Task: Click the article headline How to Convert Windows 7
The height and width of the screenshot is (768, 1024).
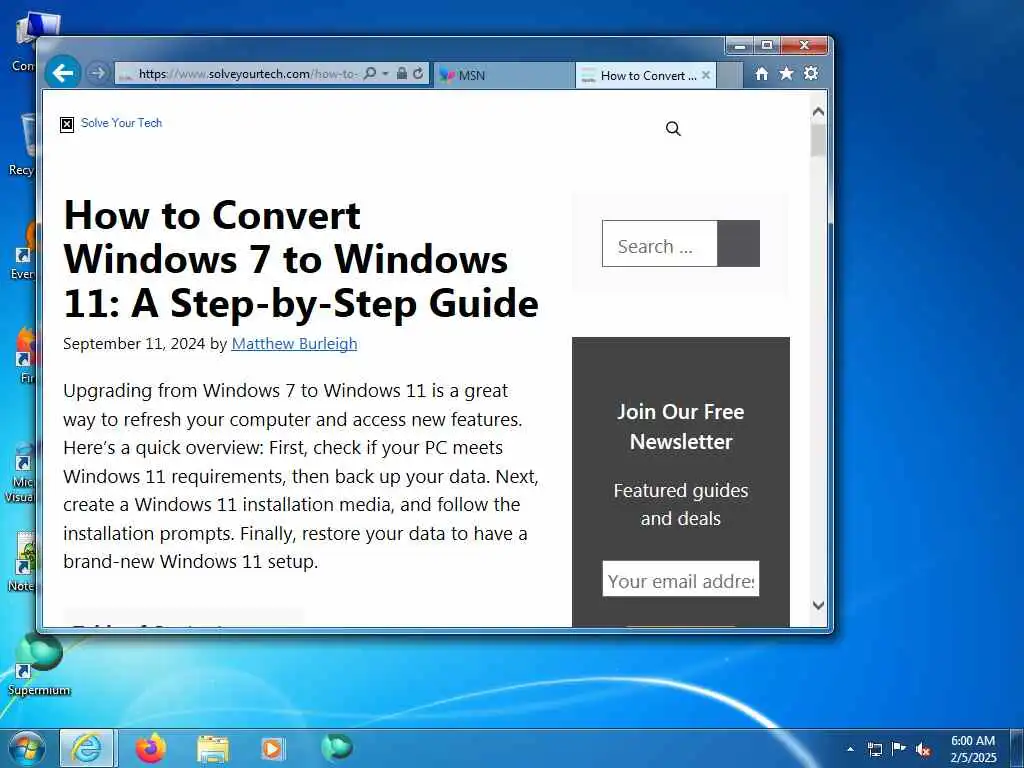Action: click(x=301, y=259)
